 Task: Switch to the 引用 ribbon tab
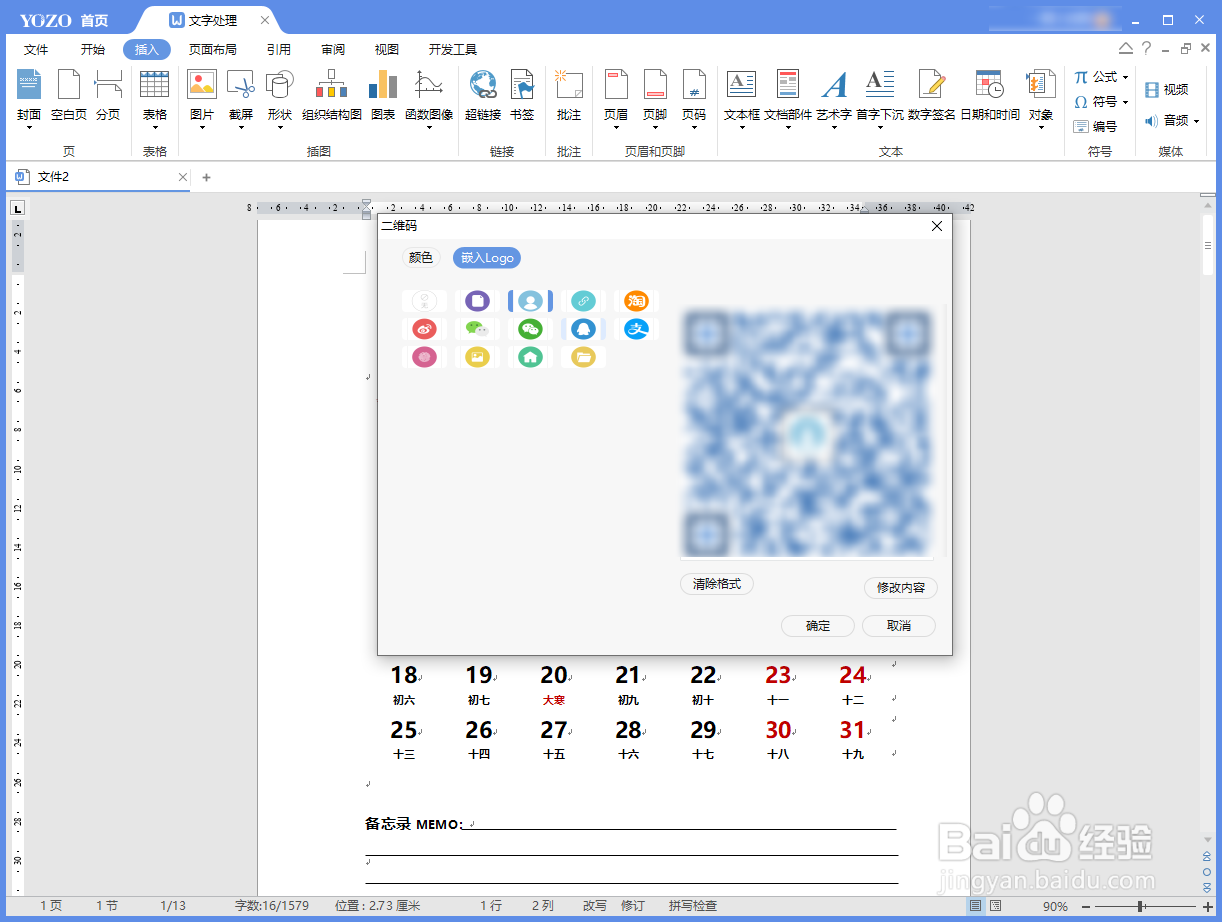point(279,49)
